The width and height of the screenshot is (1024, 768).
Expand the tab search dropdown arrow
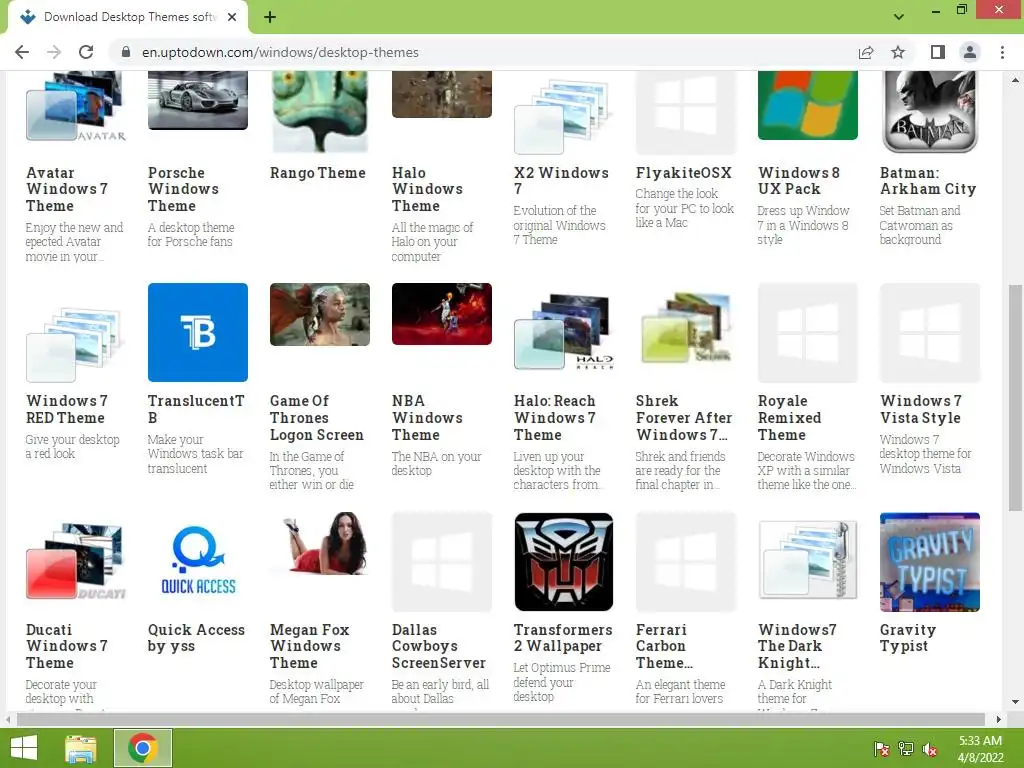tap(899, 17)
